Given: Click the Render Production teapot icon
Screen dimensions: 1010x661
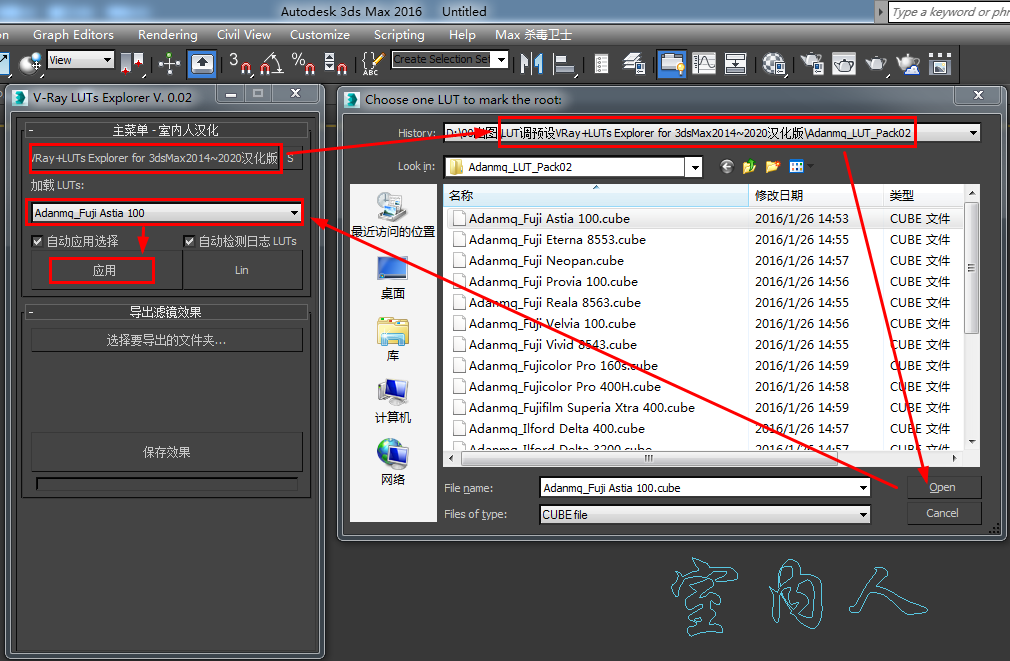Looking at the screenshot, I should pos(876,63).
